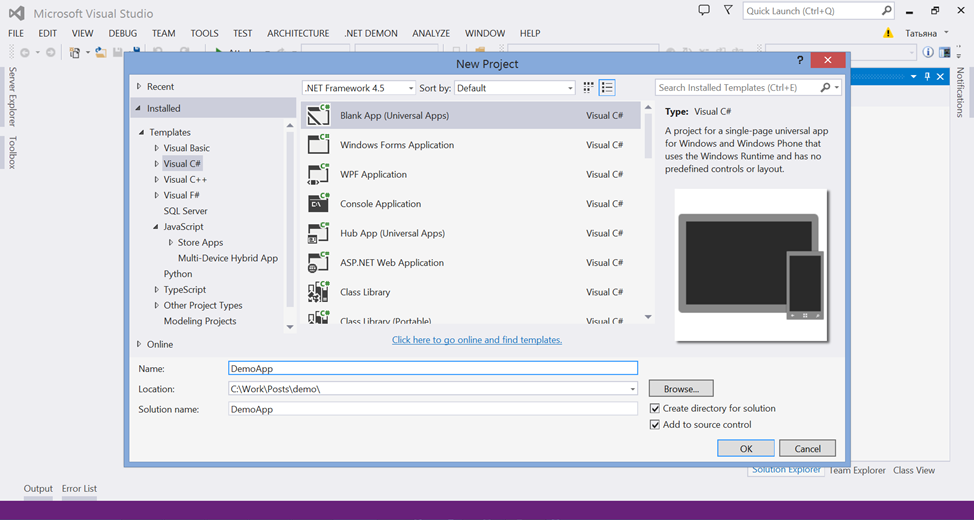The height and width of the screenshot is (520, 974).
Task: Click the toolbar icon right of the info icon
Action: point(945,52)
